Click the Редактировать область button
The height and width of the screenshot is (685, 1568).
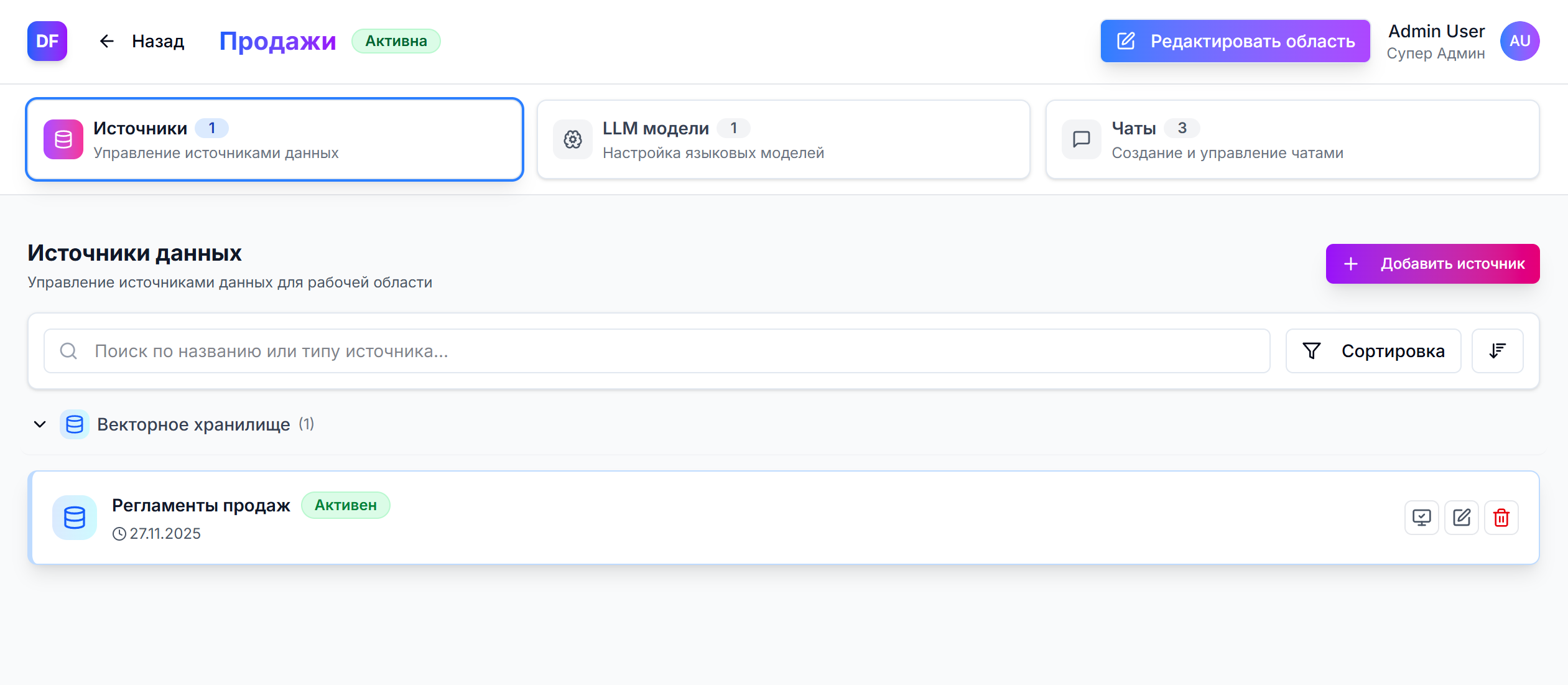pyautogui.click(x=1235, y=41)
